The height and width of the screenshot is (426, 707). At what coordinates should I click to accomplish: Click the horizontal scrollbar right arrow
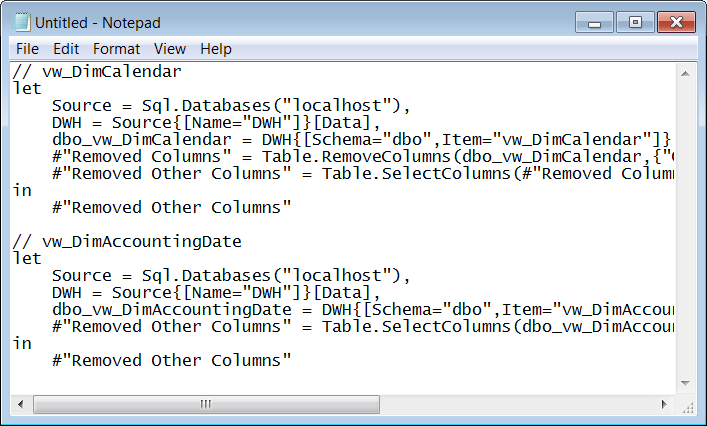point(664,404)
